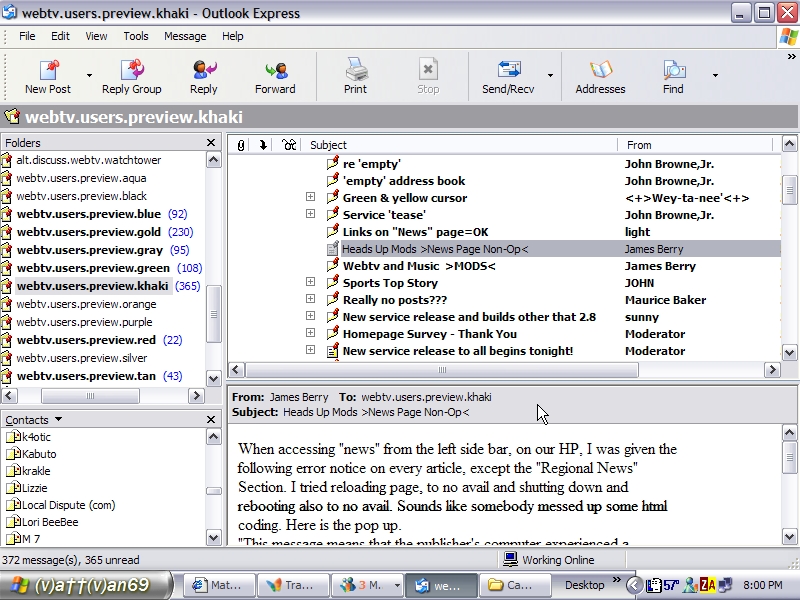Click the newsgroup icon in the folder banner
This screenshot has width=800, height=600.
tap(11, 117)
